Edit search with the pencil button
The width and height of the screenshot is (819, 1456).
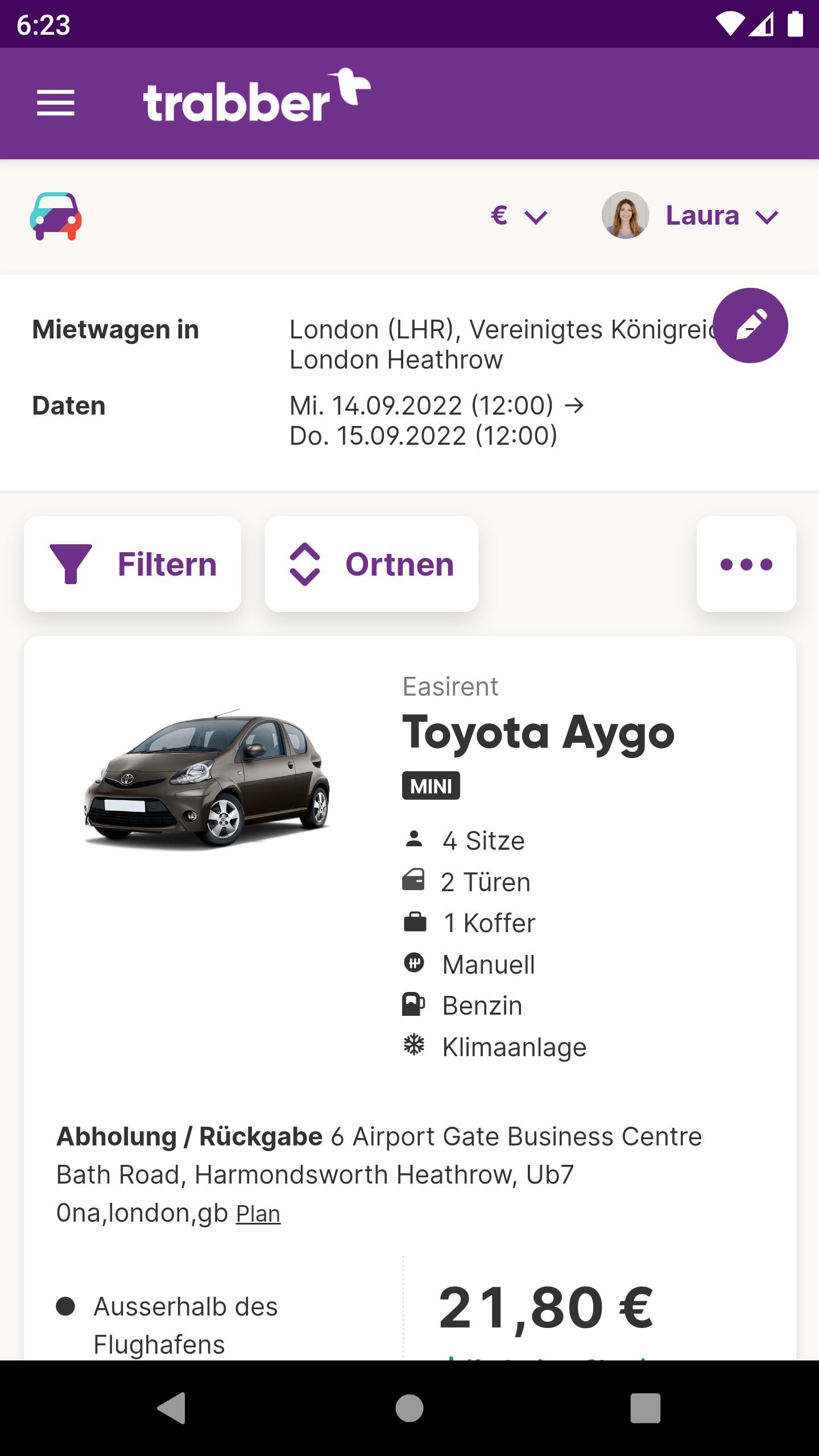750,325
